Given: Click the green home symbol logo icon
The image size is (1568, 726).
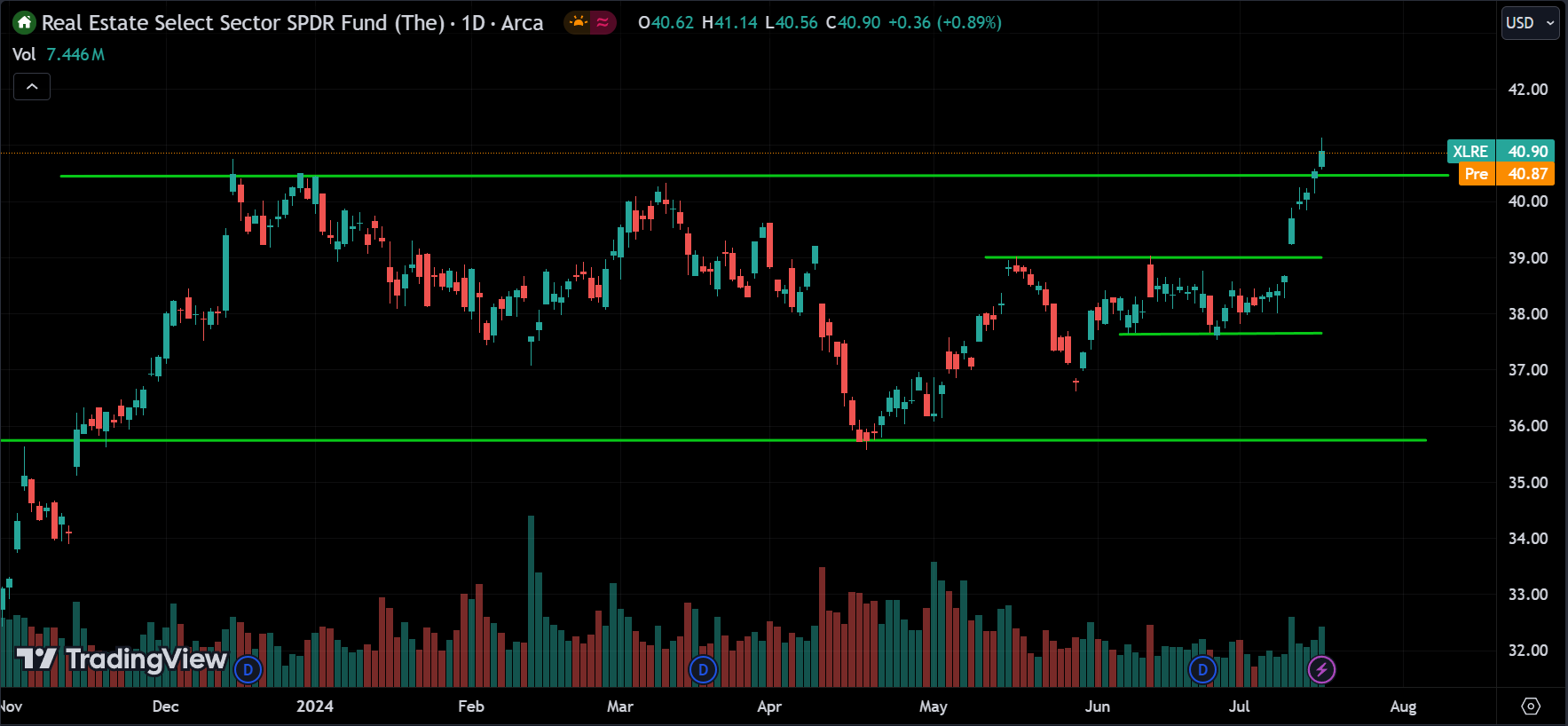Looking at the screenshot, I should click(x=25, y=22).
